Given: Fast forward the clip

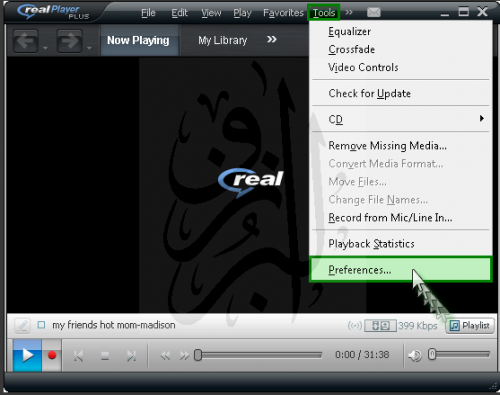Looking at the screenshot, I should pyautogui.click(x=184, y=356).
